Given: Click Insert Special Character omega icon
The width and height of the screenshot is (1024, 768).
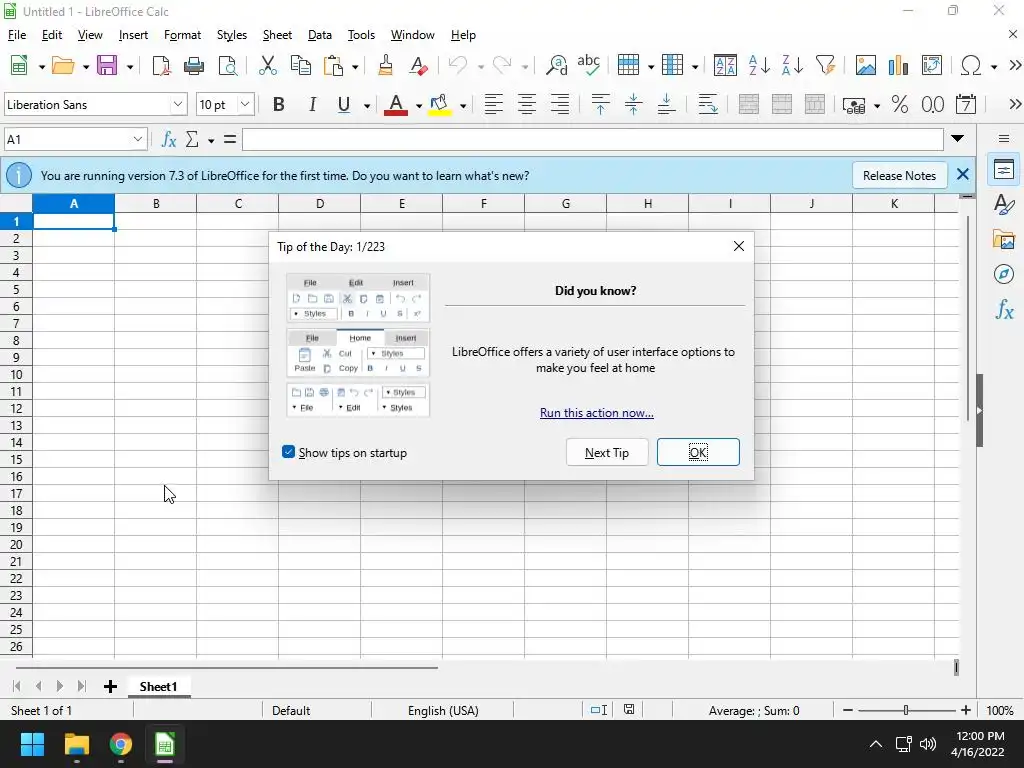Looking at the screenshot, I should click(971, 65).
